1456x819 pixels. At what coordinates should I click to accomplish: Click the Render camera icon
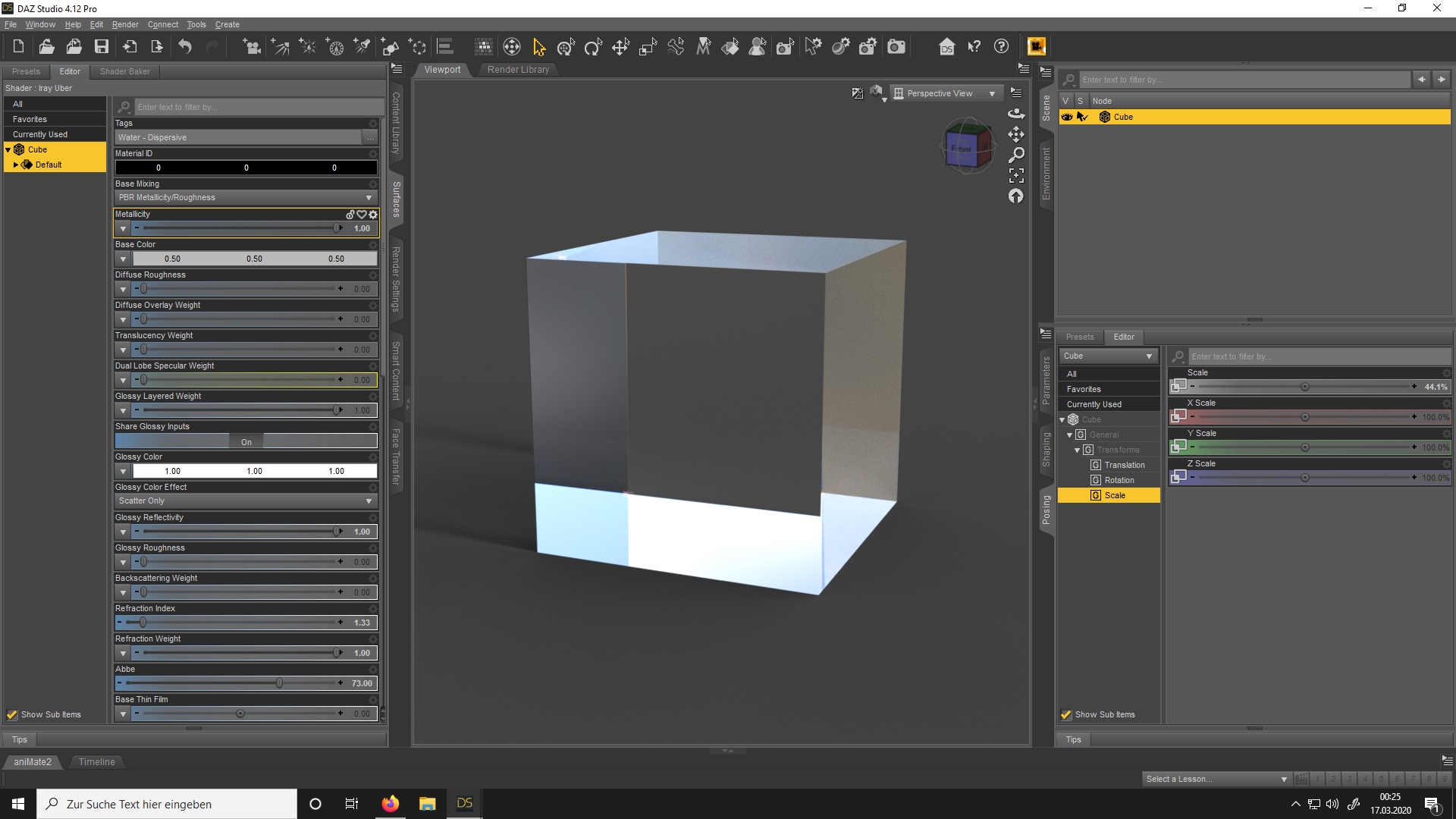(896, 47)
